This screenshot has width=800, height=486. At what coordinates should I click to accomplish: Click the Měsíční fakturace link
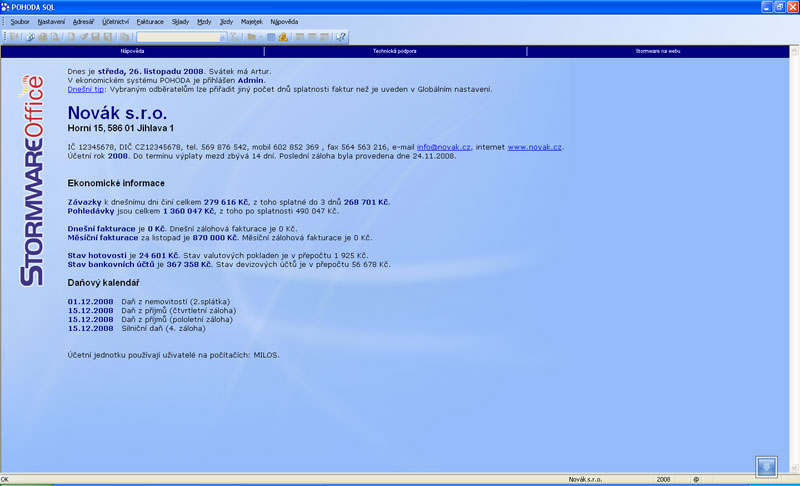tap(103, 238)
